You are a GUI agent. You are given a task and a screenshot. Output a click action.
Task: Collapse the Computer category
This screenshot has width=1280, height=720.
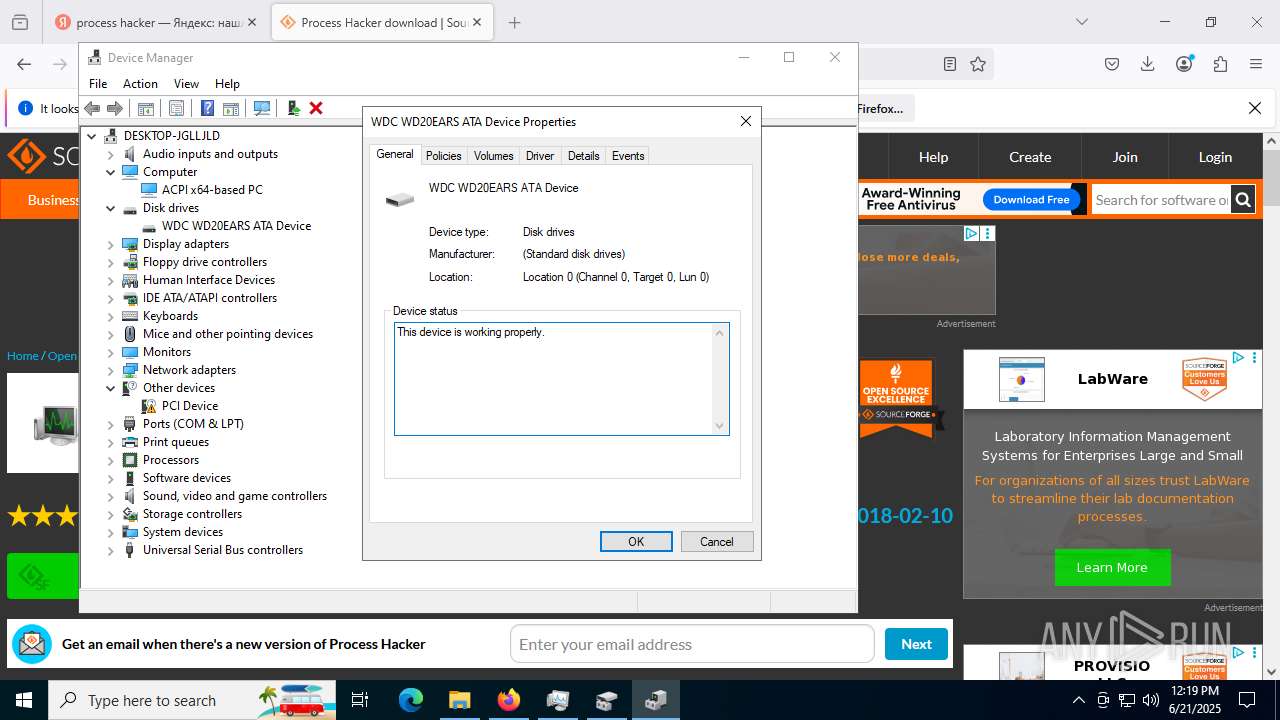pyautogui.click(x=111, y=172)
